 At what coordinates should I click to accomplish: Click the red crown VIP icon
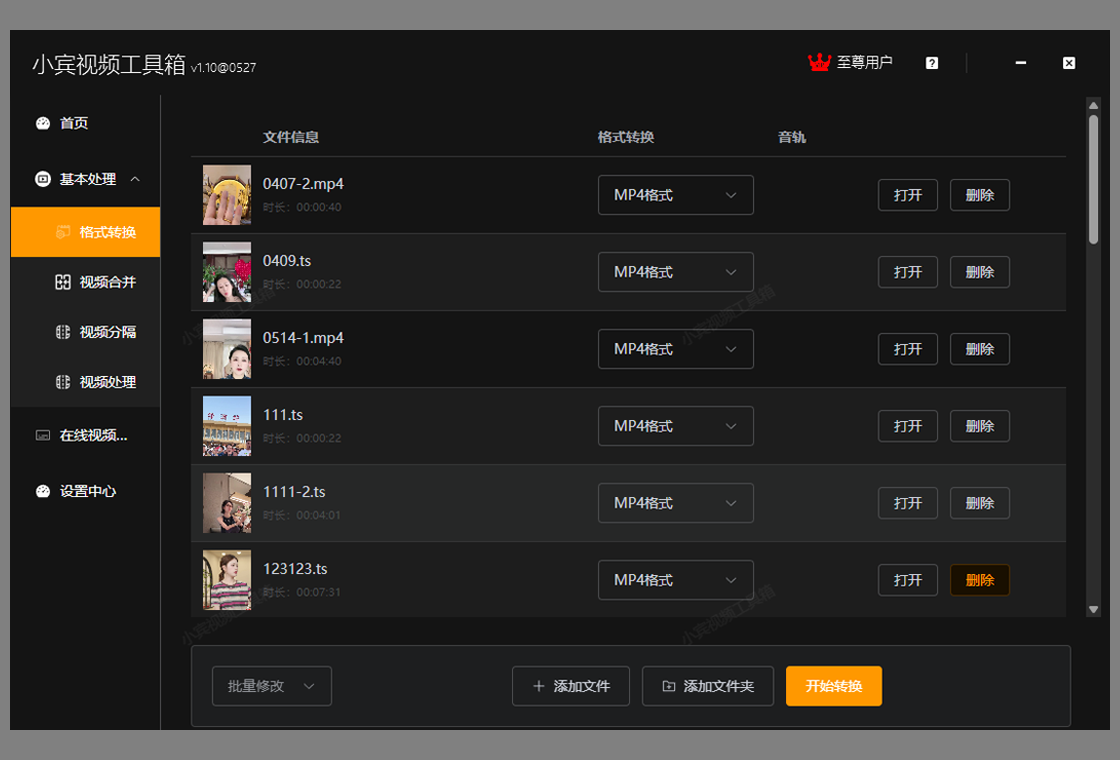coord(819,63)
